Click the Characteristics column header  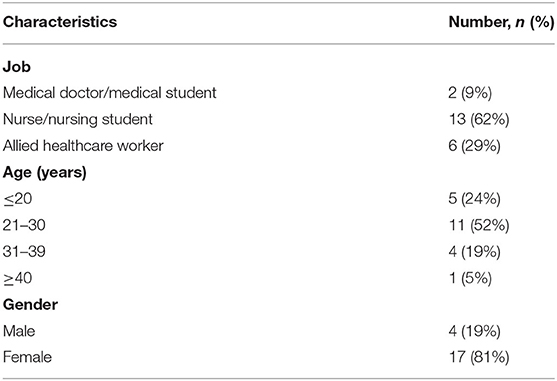coord(60,22)
